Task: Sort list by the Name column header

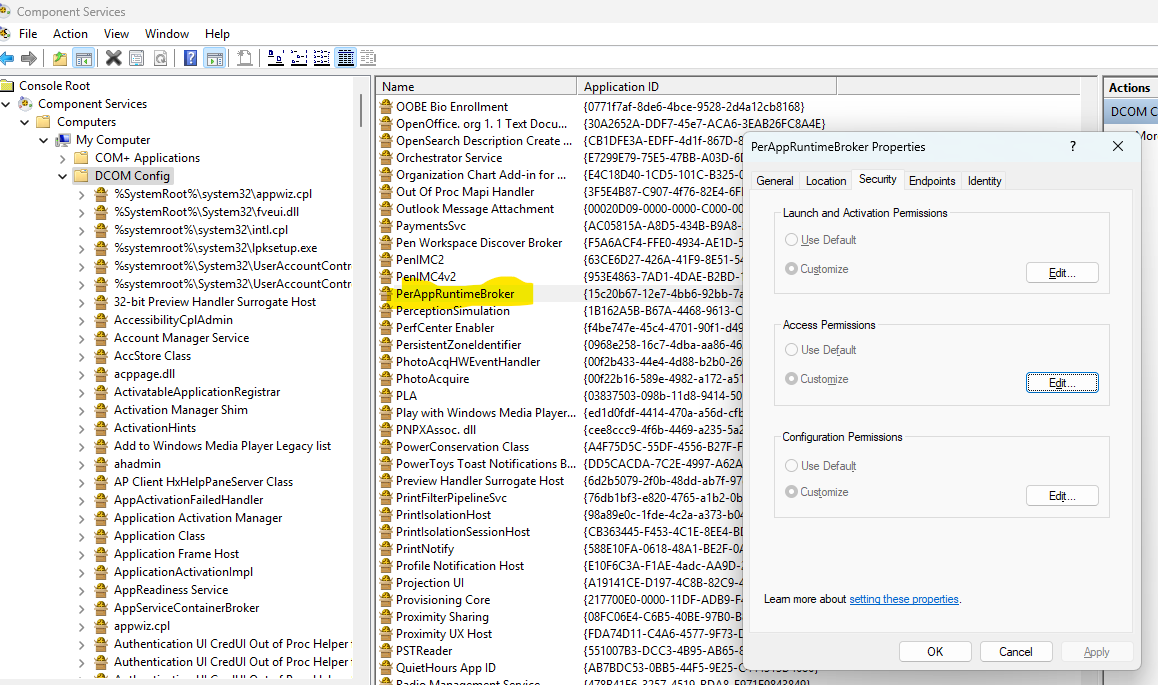Action: (476, 86)
